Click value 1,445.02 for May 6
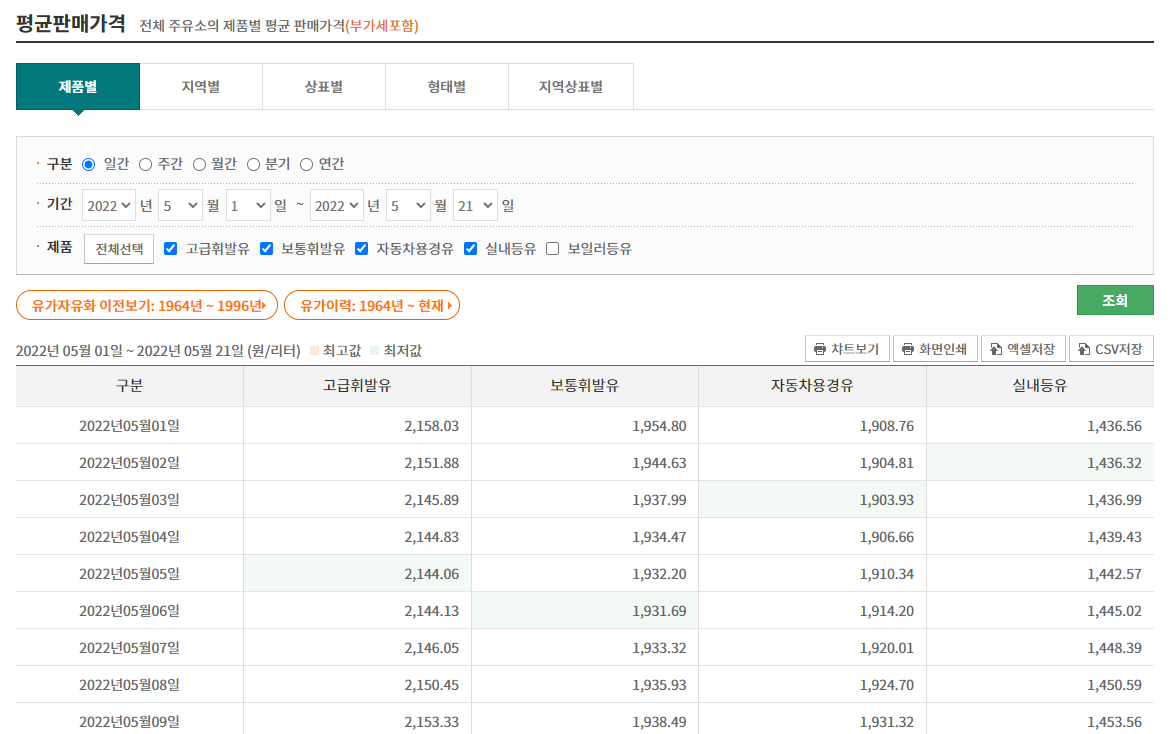 click(x=1115, y=611)
